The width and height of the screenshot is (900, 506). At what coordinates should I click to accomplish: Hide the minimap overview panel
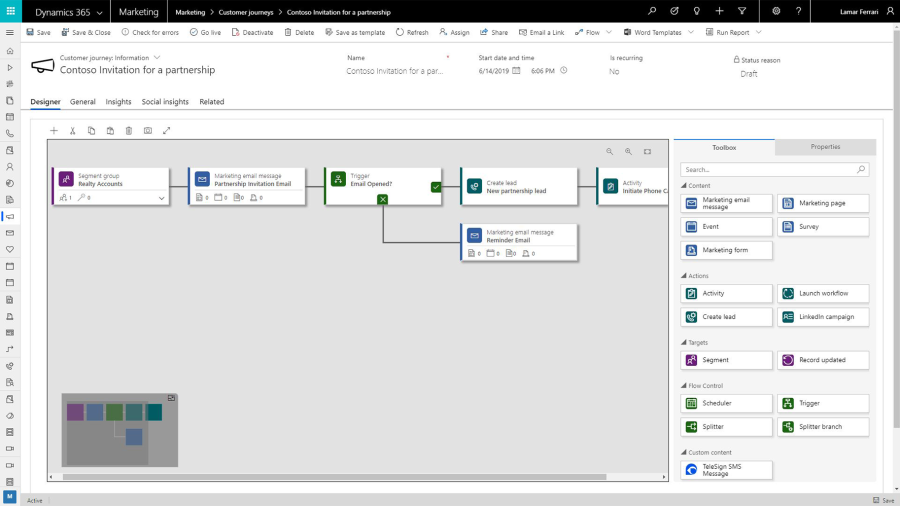(x=171, y=398)
